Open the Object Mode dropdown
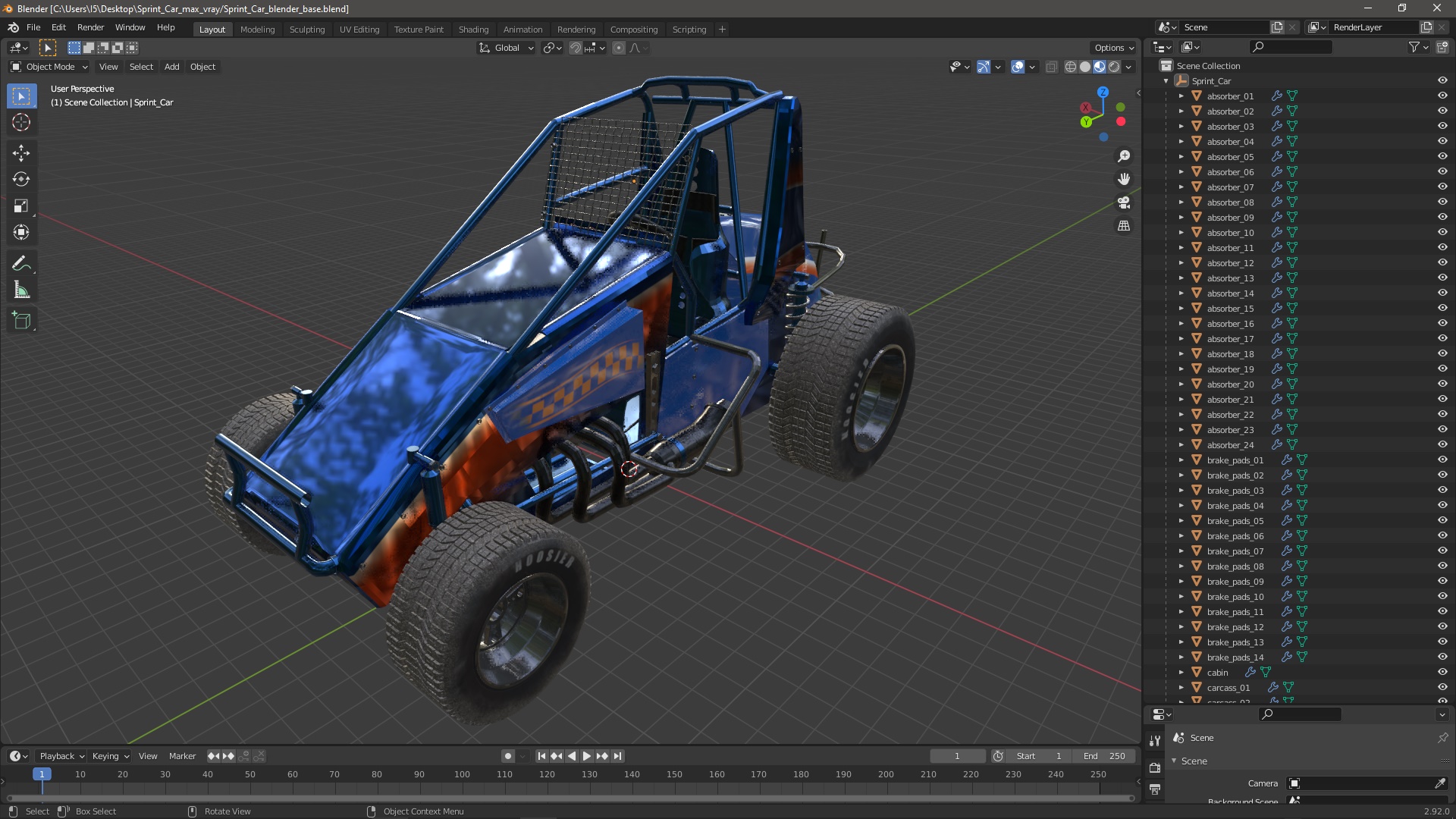Viewport: 1456px width, 819px height. pos(49,67)
